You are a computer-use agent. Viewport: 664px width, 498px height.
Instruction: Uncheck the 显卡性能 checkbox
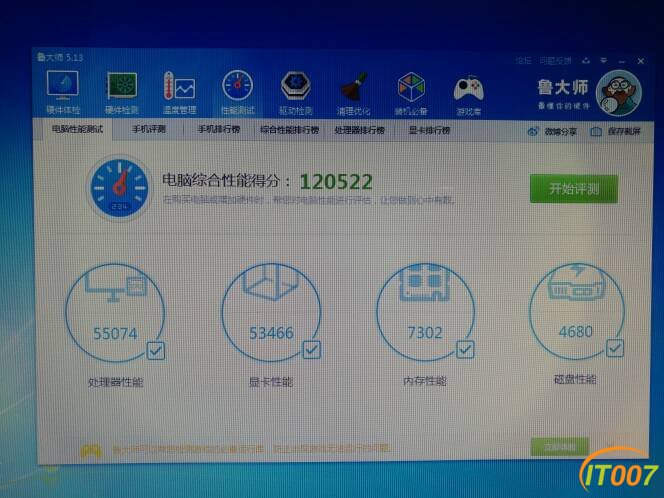[x=311, y=350]
